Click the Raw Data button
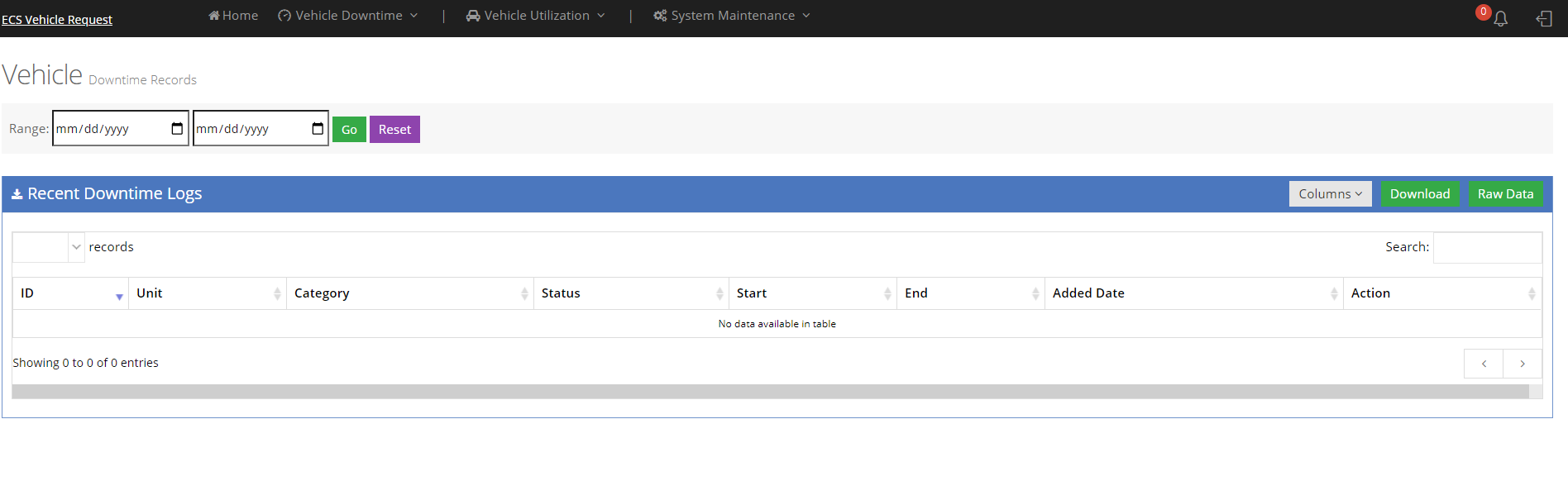 point(1505,194)
